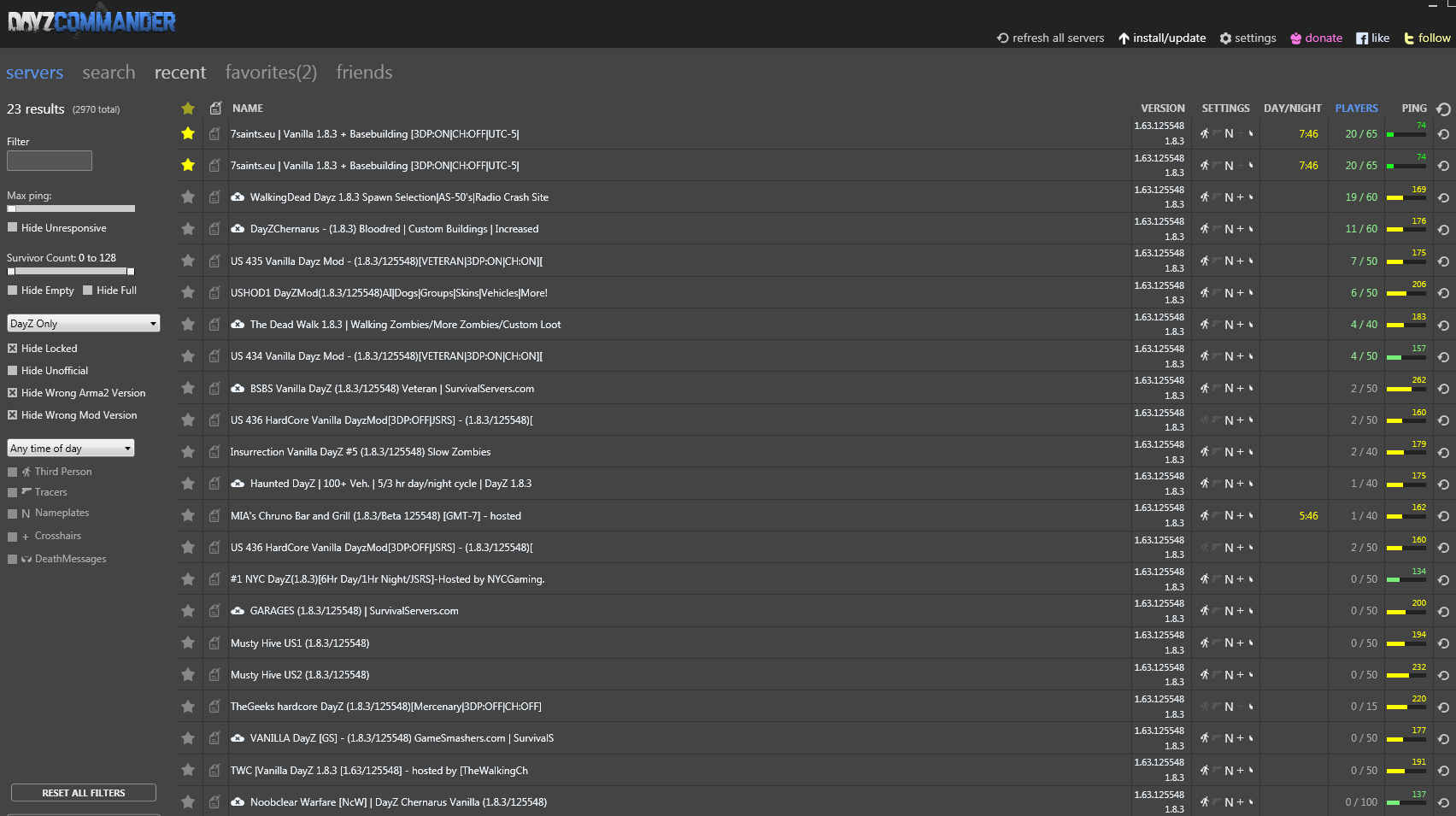Open notes icon for BSBS Vanilla DayZ server
This screenshot has width=1456, height=816.
(x=214, y=388)
